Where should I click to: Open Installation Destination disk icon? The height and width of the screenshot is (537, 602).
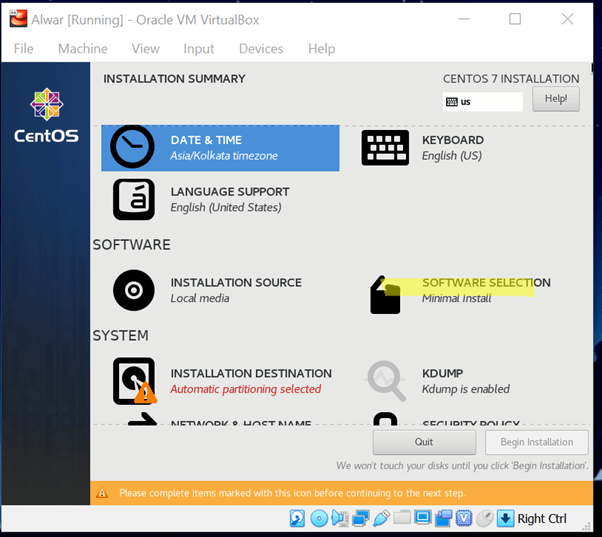click(133, 380)
